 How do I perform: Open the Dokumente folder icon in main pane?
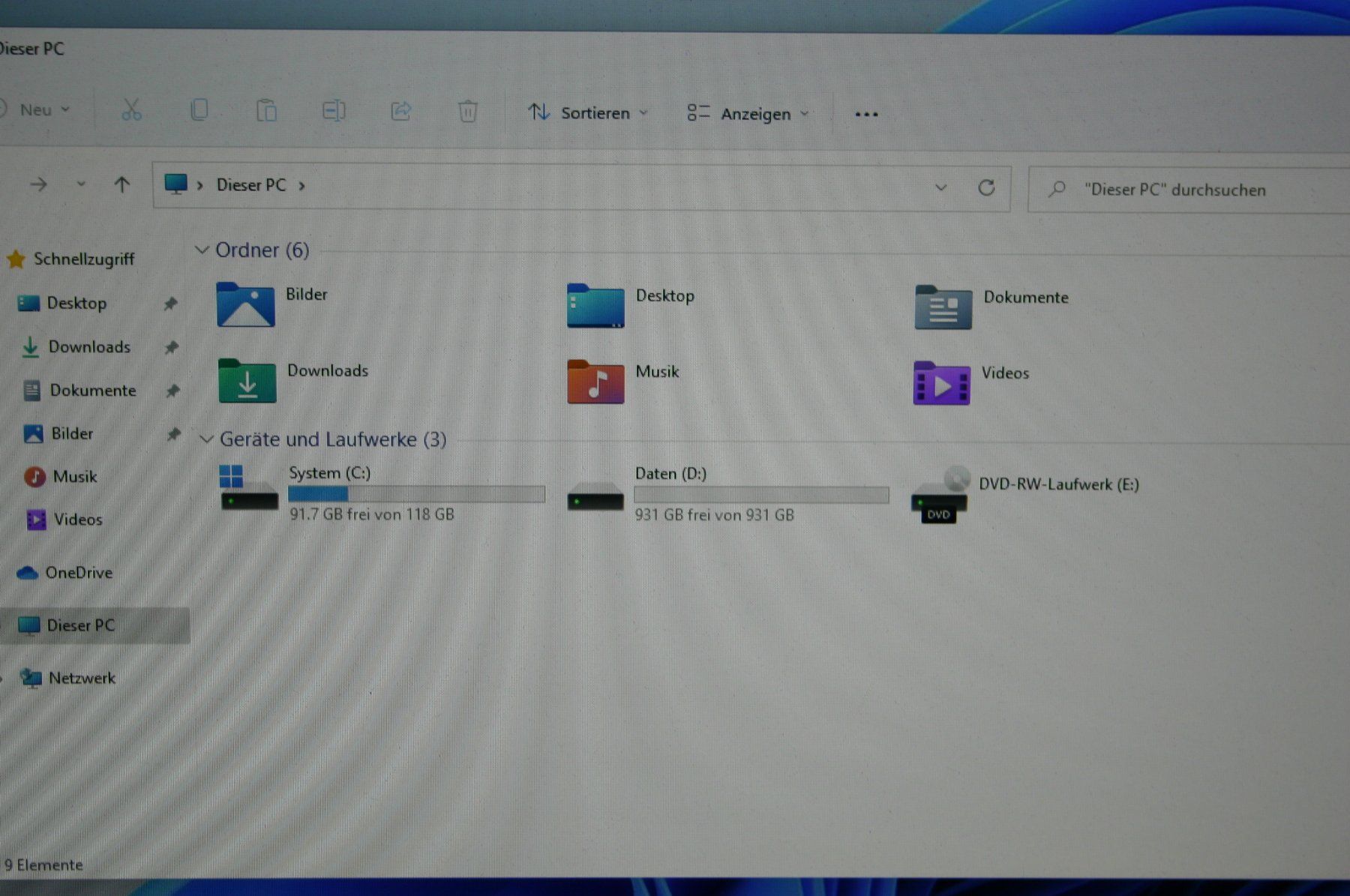(x=943, y=307)
